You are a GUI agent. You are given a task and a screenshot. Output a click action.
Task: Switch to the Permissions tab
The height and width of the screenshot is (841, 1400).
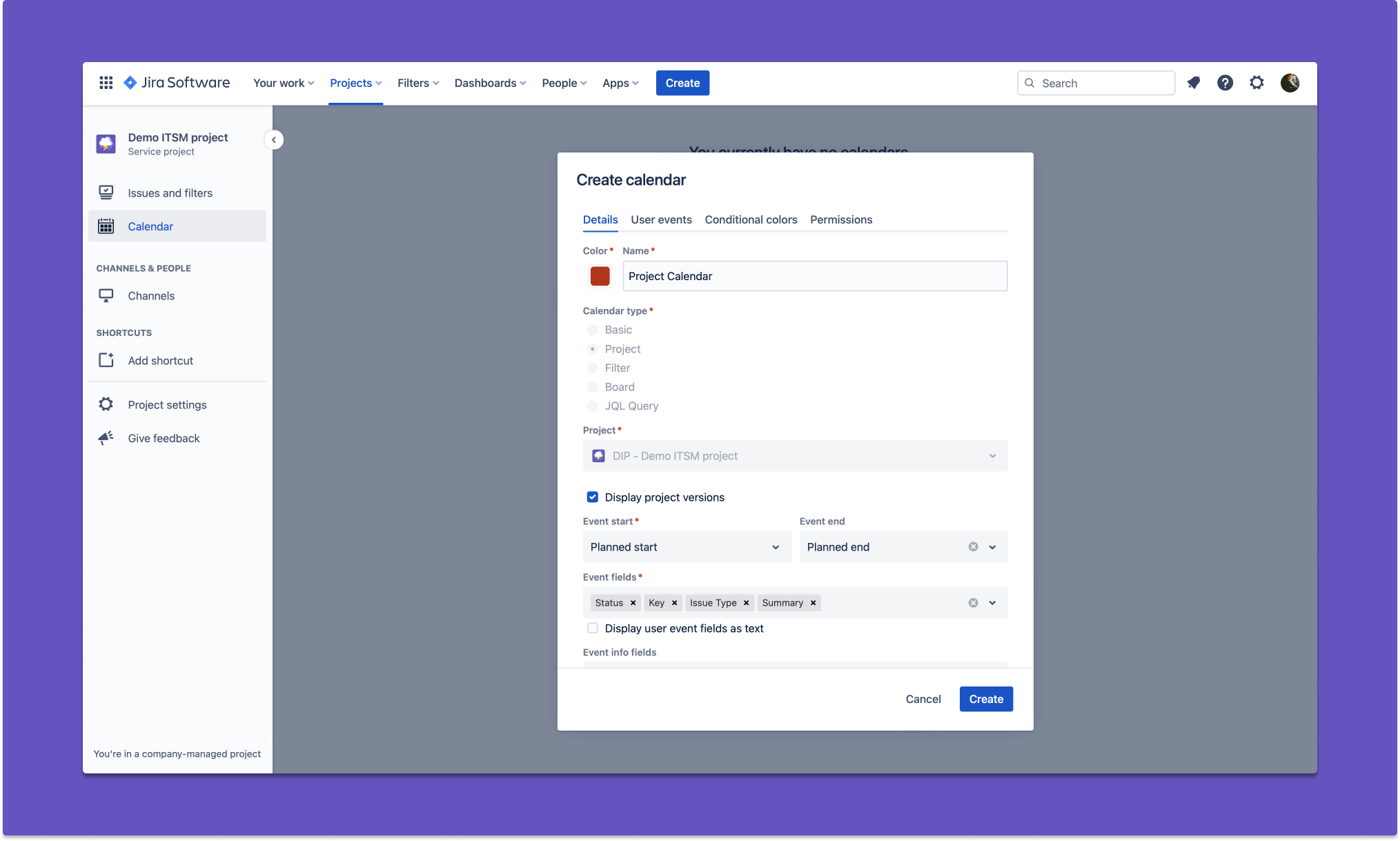(x=840, y=219)
